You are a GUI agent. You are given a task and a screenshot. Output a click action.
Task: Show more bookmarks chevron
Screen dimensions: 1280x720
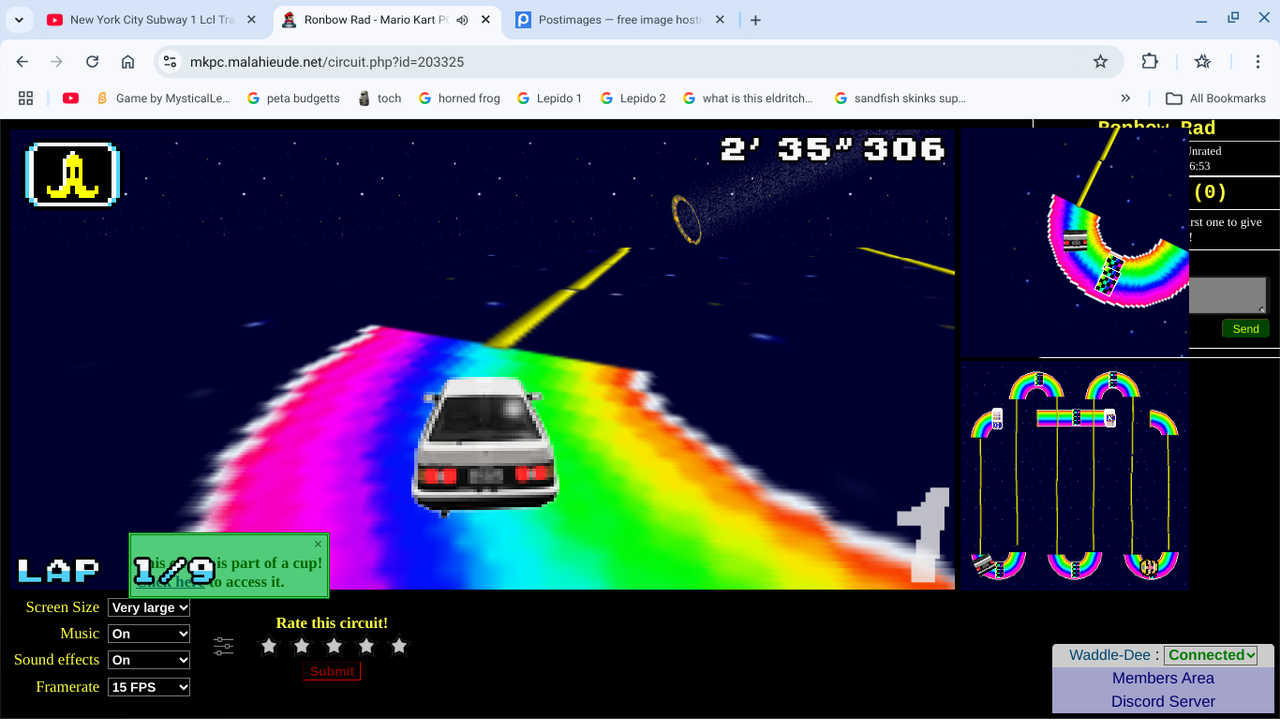tap(1126, 98)
